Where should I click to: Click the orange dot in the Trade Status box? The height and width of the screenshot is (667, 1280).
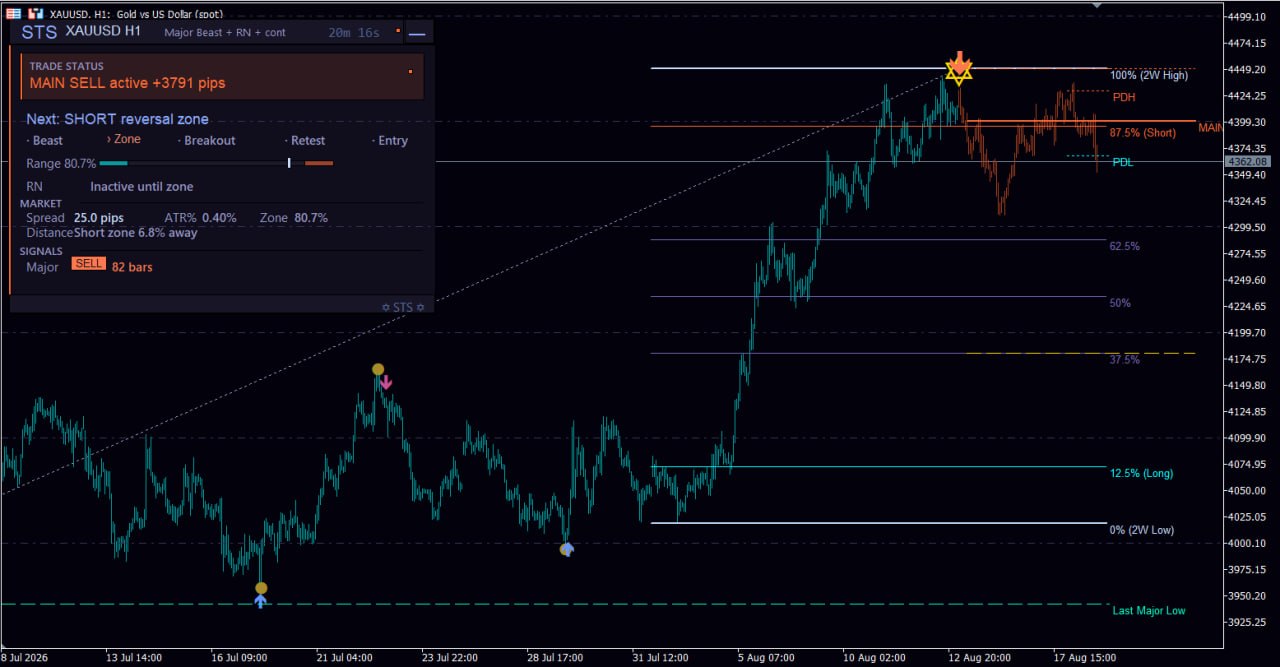pyautogui.click(x=410, y=72)
